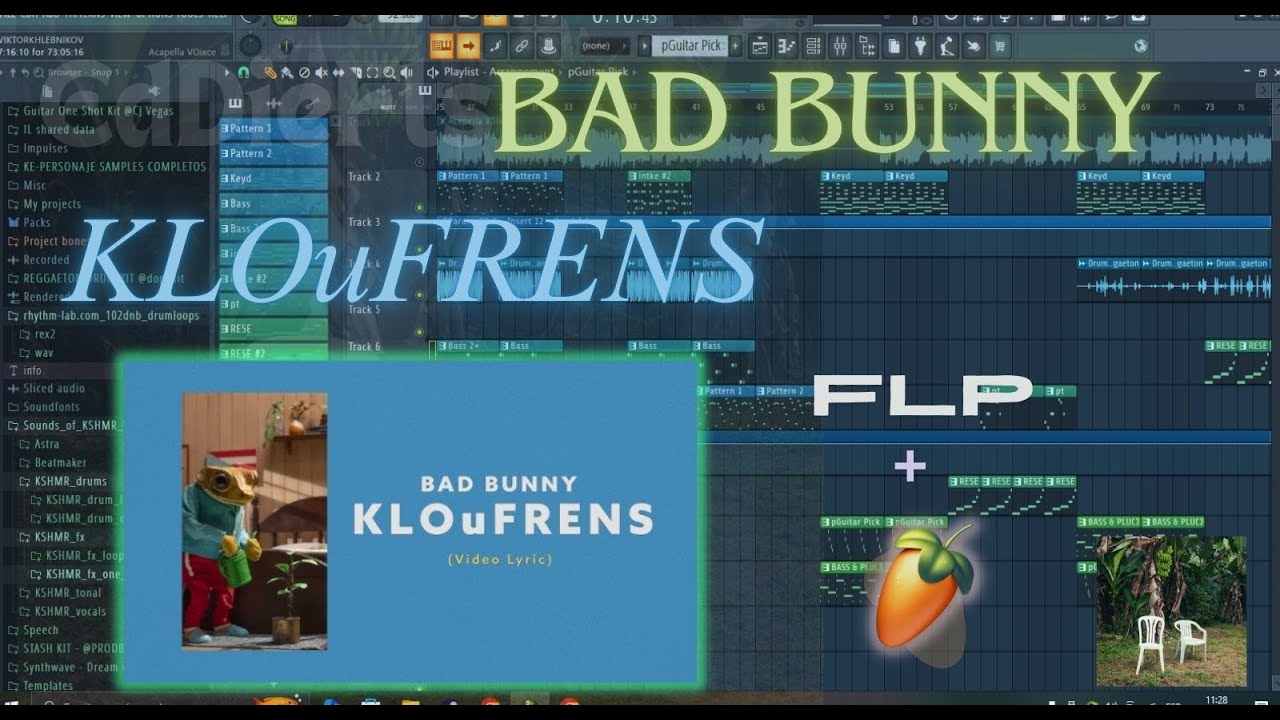Switch picker to patterns tab
This screenshot has width=1280, height=720.
(x=235, y=104)
